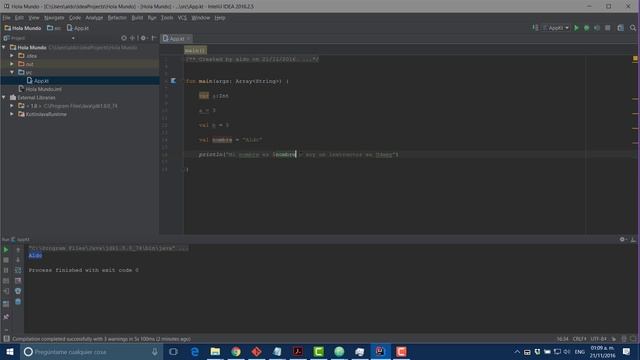Image resolution: width=640 pixels, height=360 pixels.
Task: Click the highlighted Aldo console output
Action: (35, 256)
